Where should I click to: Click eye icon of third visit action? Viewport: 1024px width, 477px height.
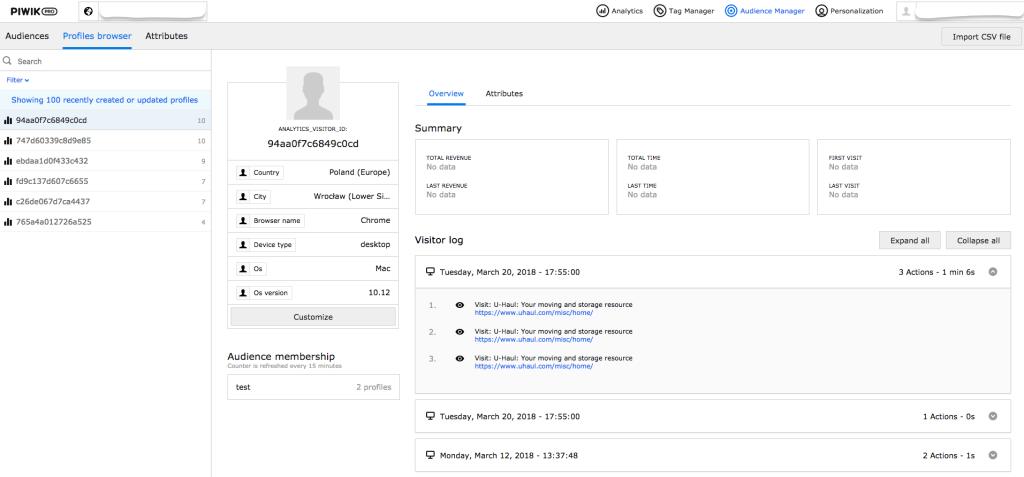[460, 358]
